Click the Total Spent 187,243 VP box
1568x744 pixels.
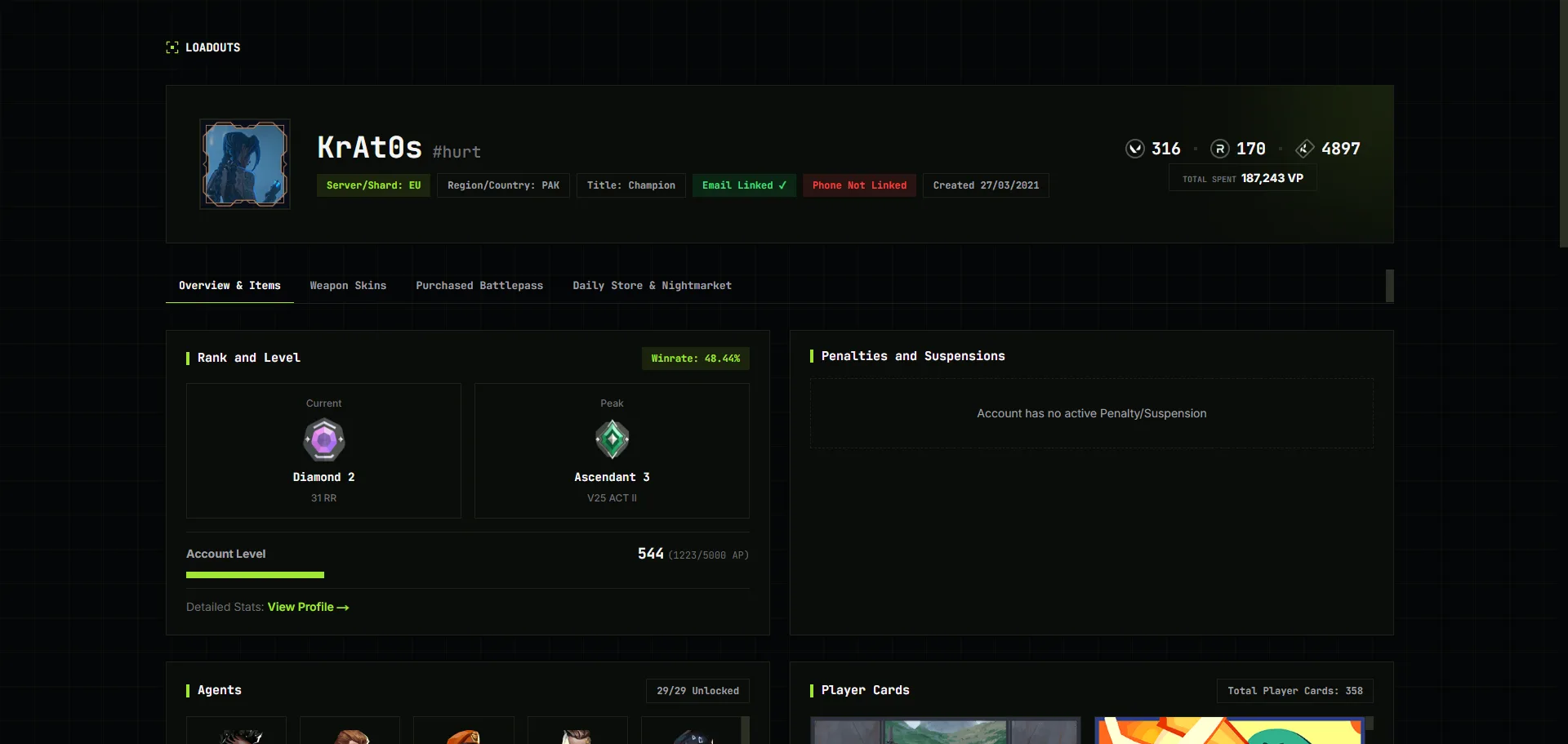click(1243, 178)
